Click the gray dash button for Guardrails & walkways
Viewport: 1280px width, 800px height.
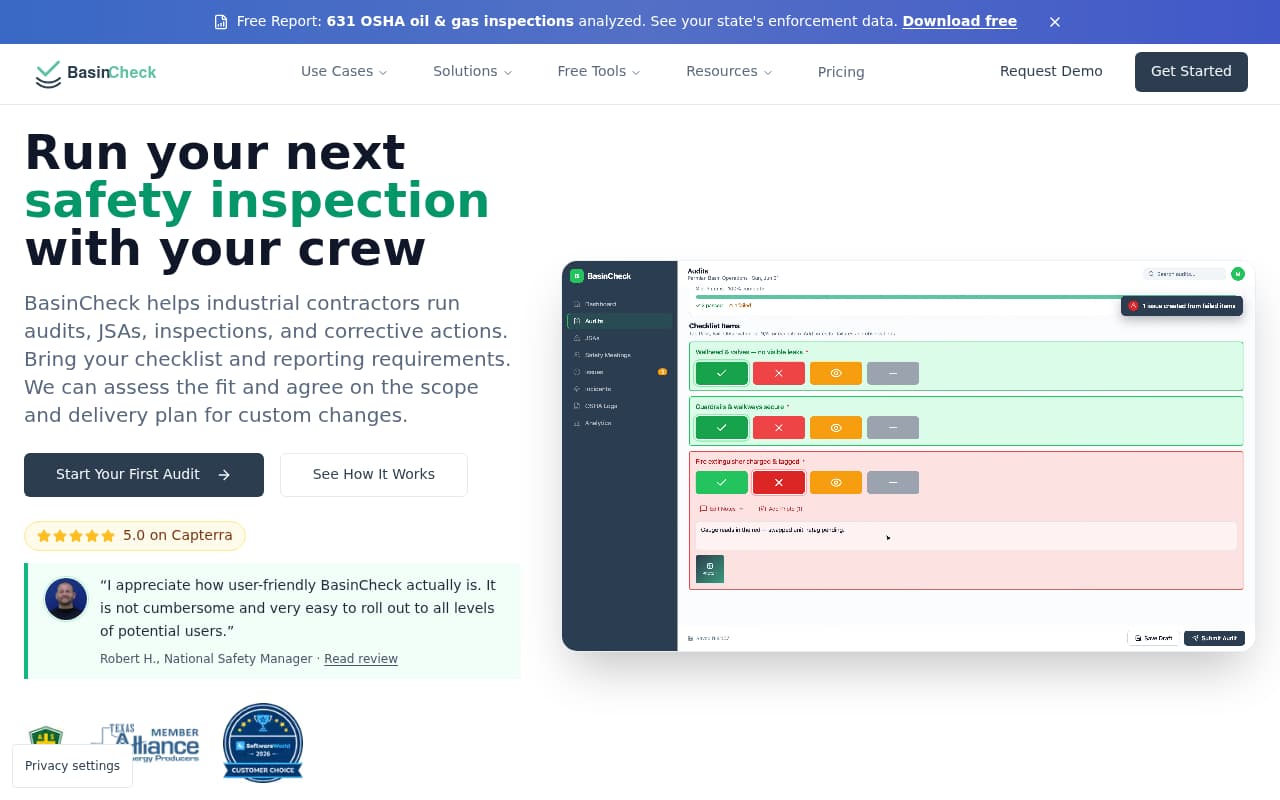coord(893,428)
